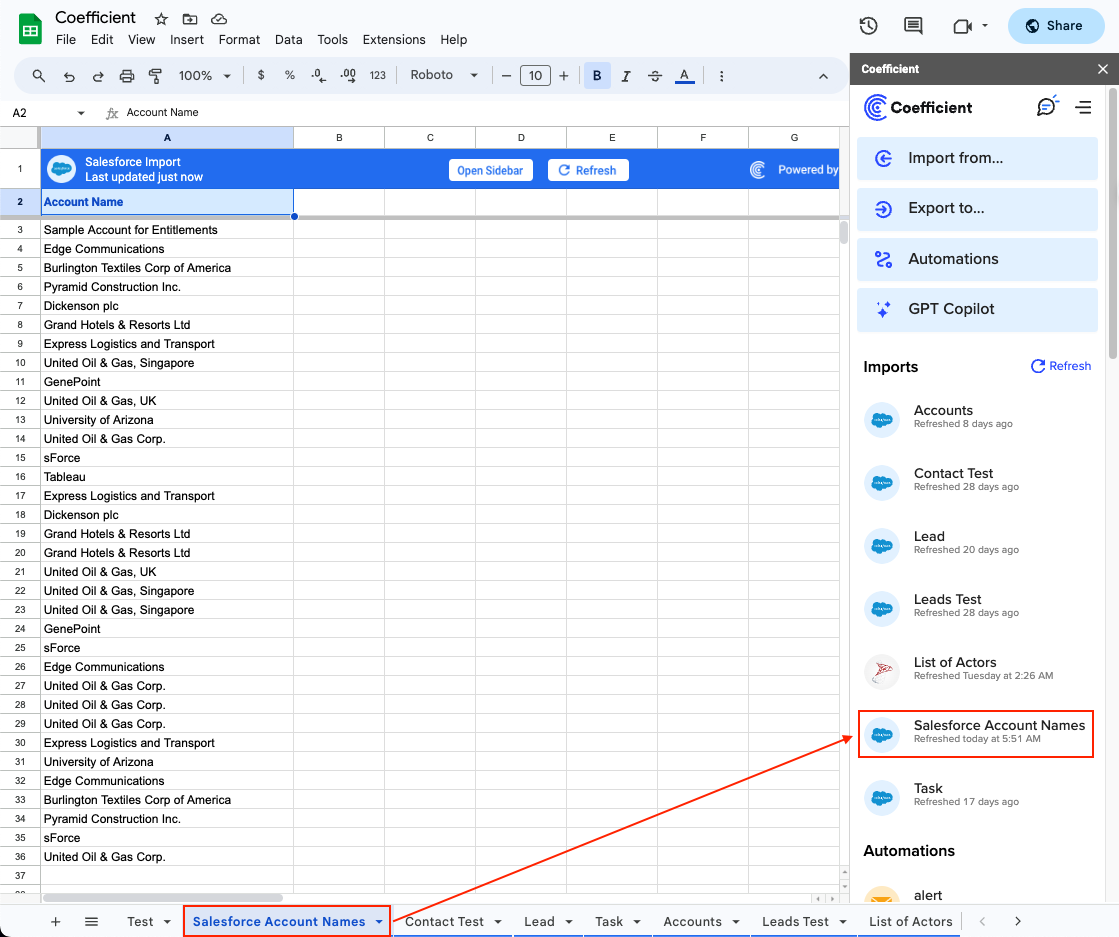Open the Coefficient chat support icon
Image resolution: width=1119 pixels, height=937 pixels.
tap(1047, 107)
